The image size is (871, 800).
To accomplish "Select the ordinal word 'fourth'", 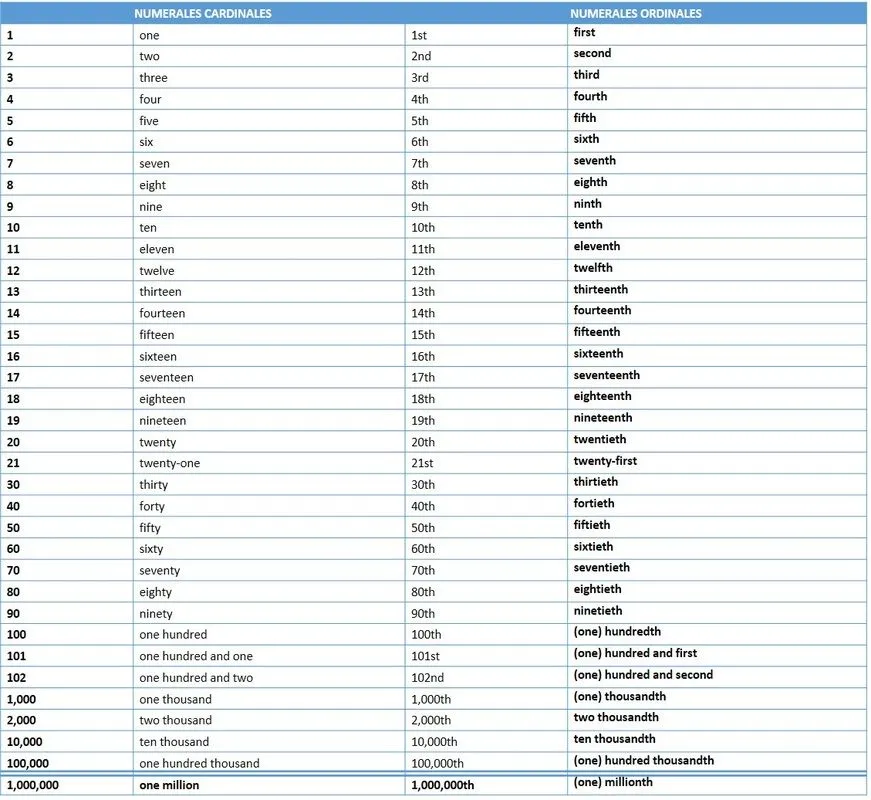I will click(x=590, y=97).
